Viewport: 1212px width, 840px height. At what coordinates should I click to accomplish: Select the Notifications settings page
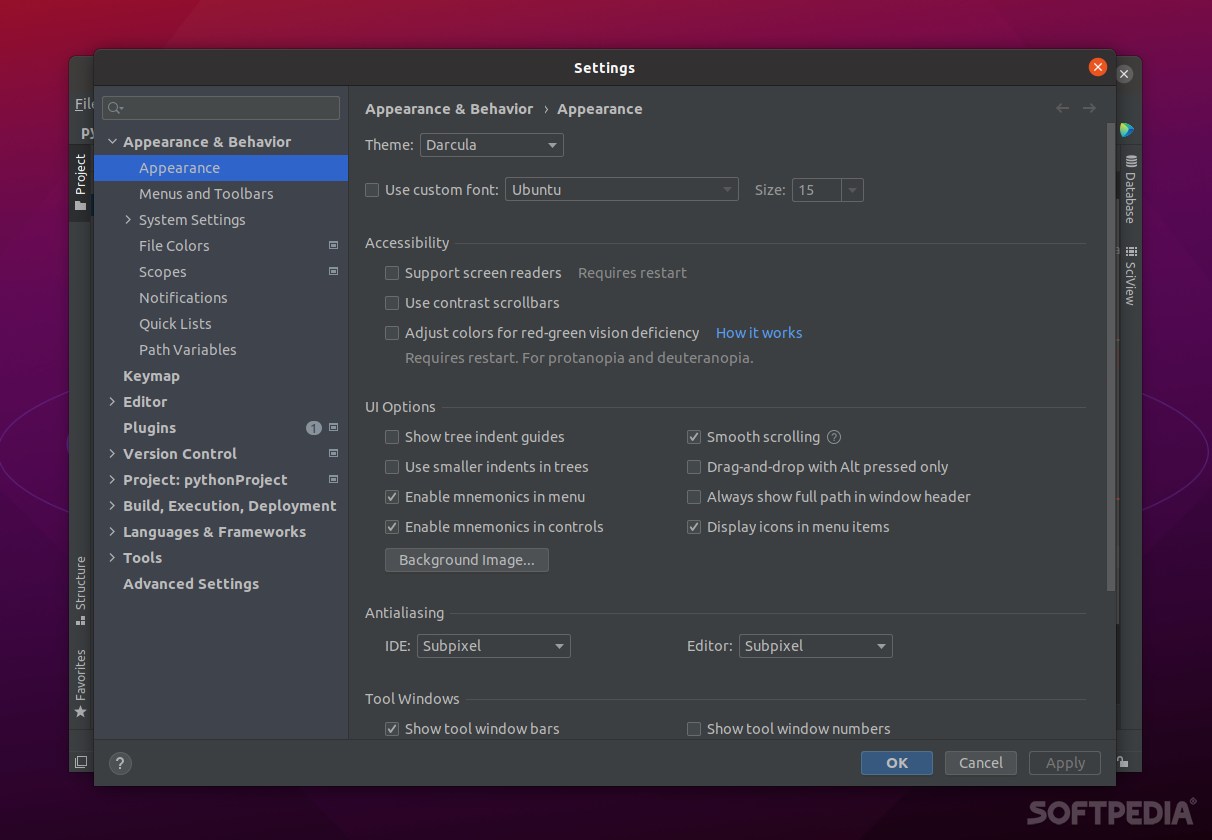click(x=183, y=298)
